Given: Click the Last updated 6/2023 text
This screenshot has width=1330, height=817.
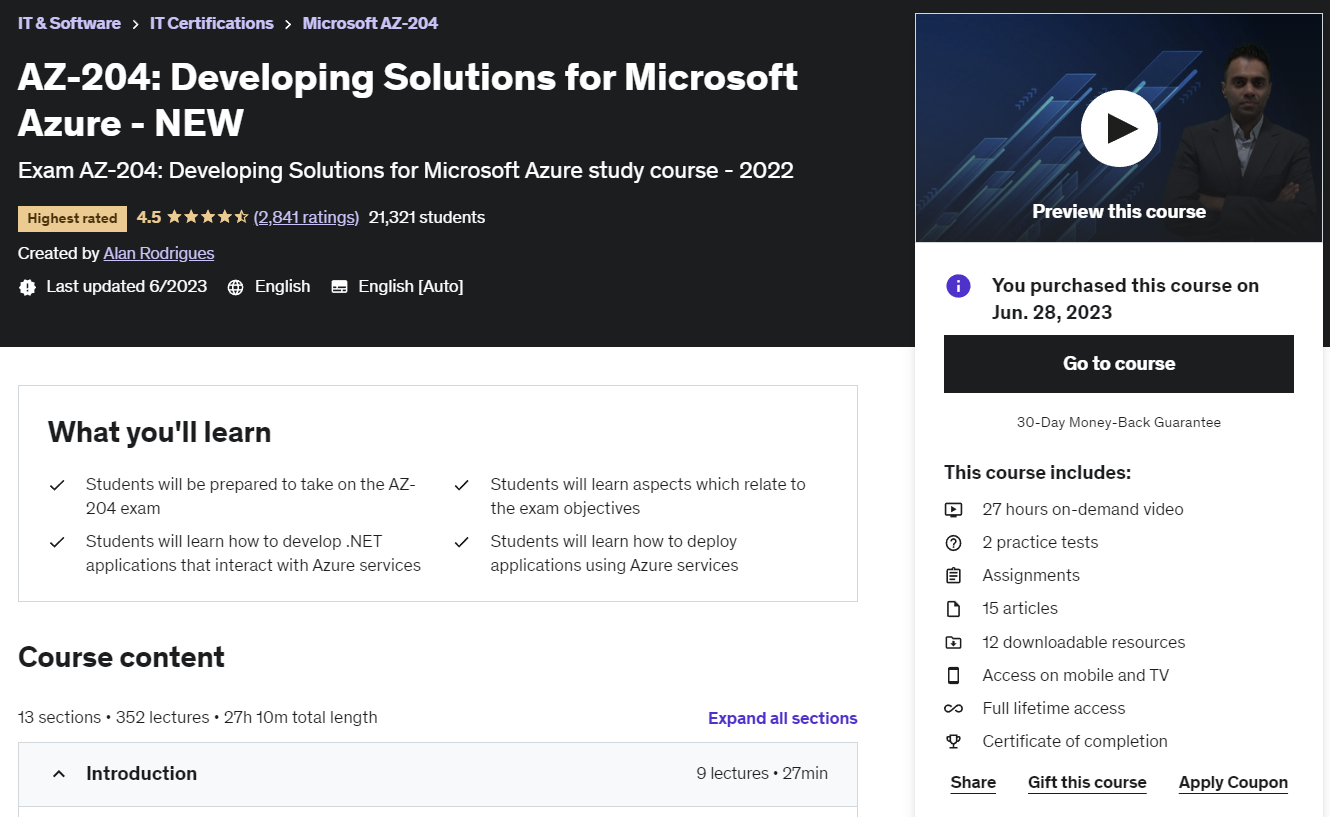Looking at the screenshot, I should click(127, 286).
